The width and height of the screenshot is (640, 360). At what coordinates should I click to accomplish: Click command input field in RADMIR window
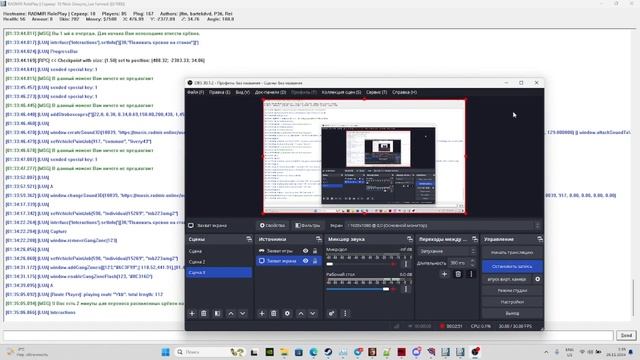pos(309,336)
